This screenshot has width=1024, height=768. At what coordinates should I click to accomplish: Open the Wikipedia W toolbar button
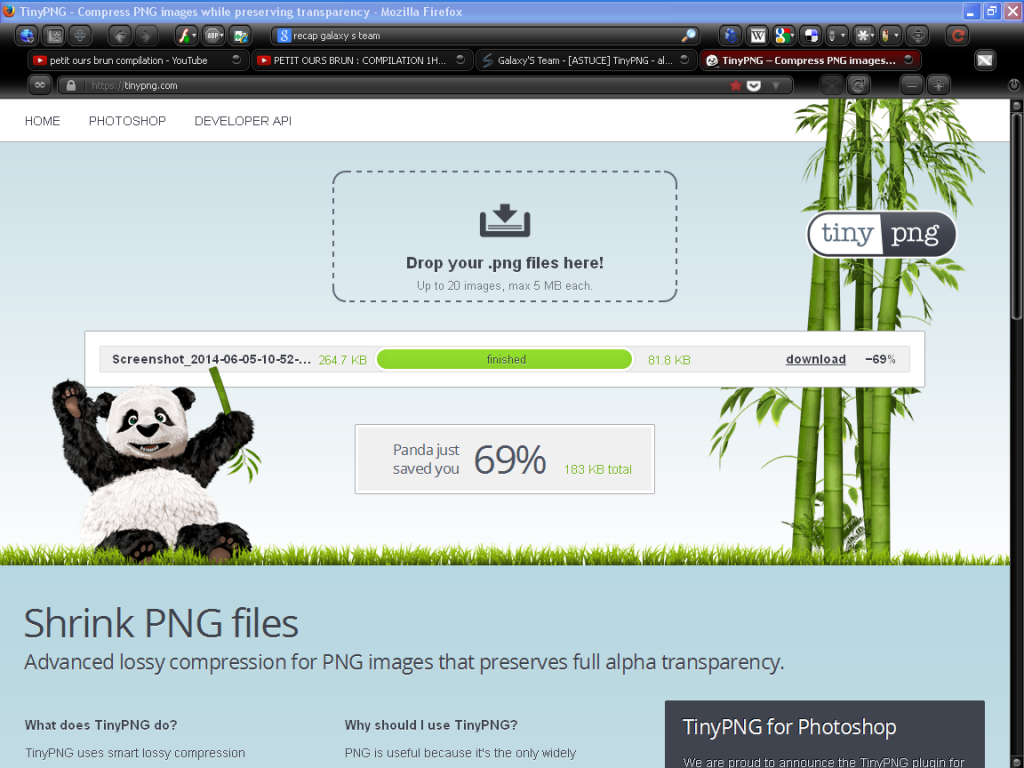coord(758,36)
